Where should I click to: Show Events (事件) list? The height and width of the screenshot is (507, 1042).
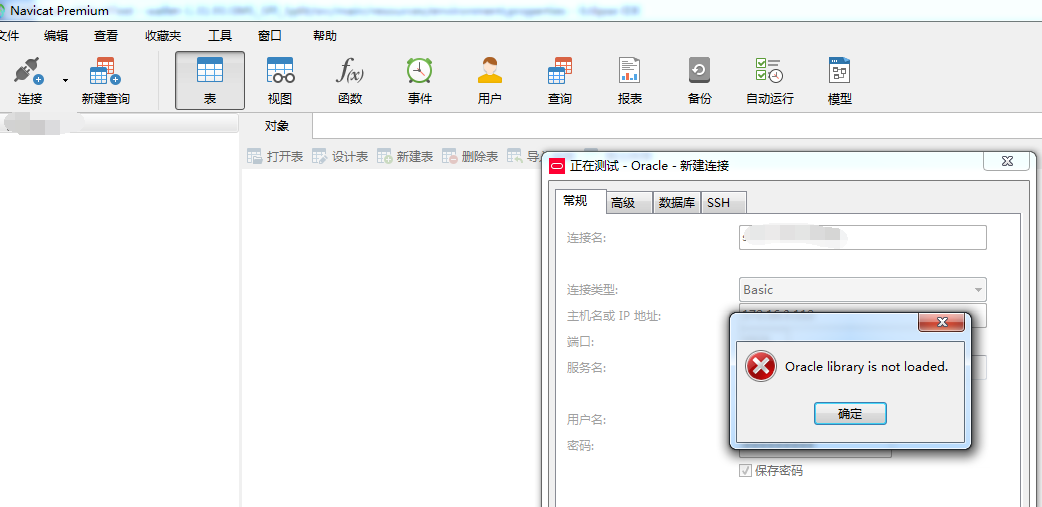[x=420, y=80]
